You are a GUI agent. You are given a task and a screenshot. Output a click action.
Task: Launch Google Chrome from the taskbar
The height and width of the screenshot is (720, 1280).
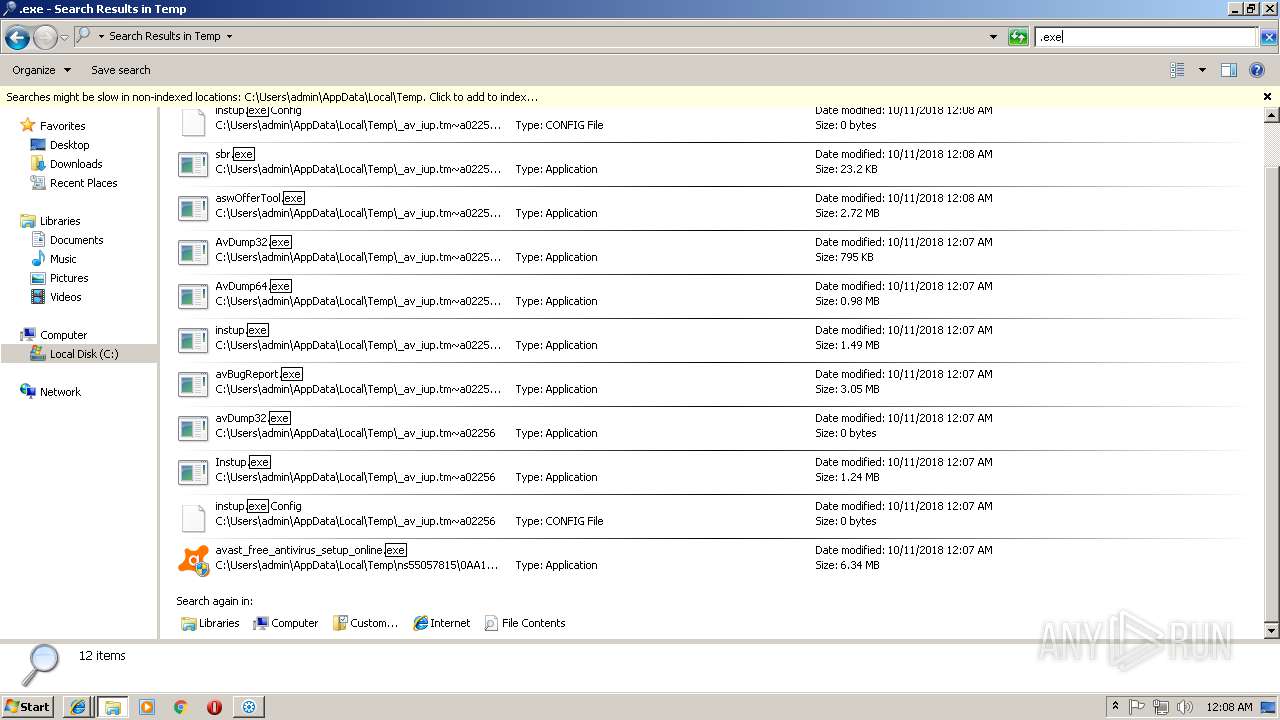181,707
